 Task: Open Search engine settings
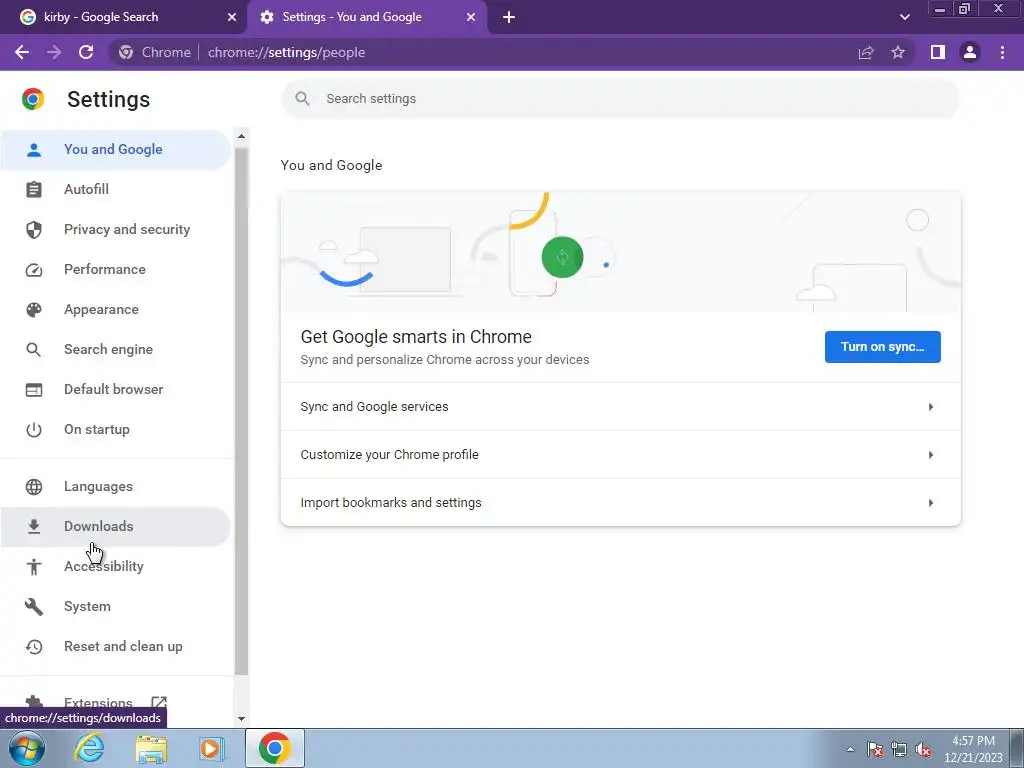pos(115,349)
